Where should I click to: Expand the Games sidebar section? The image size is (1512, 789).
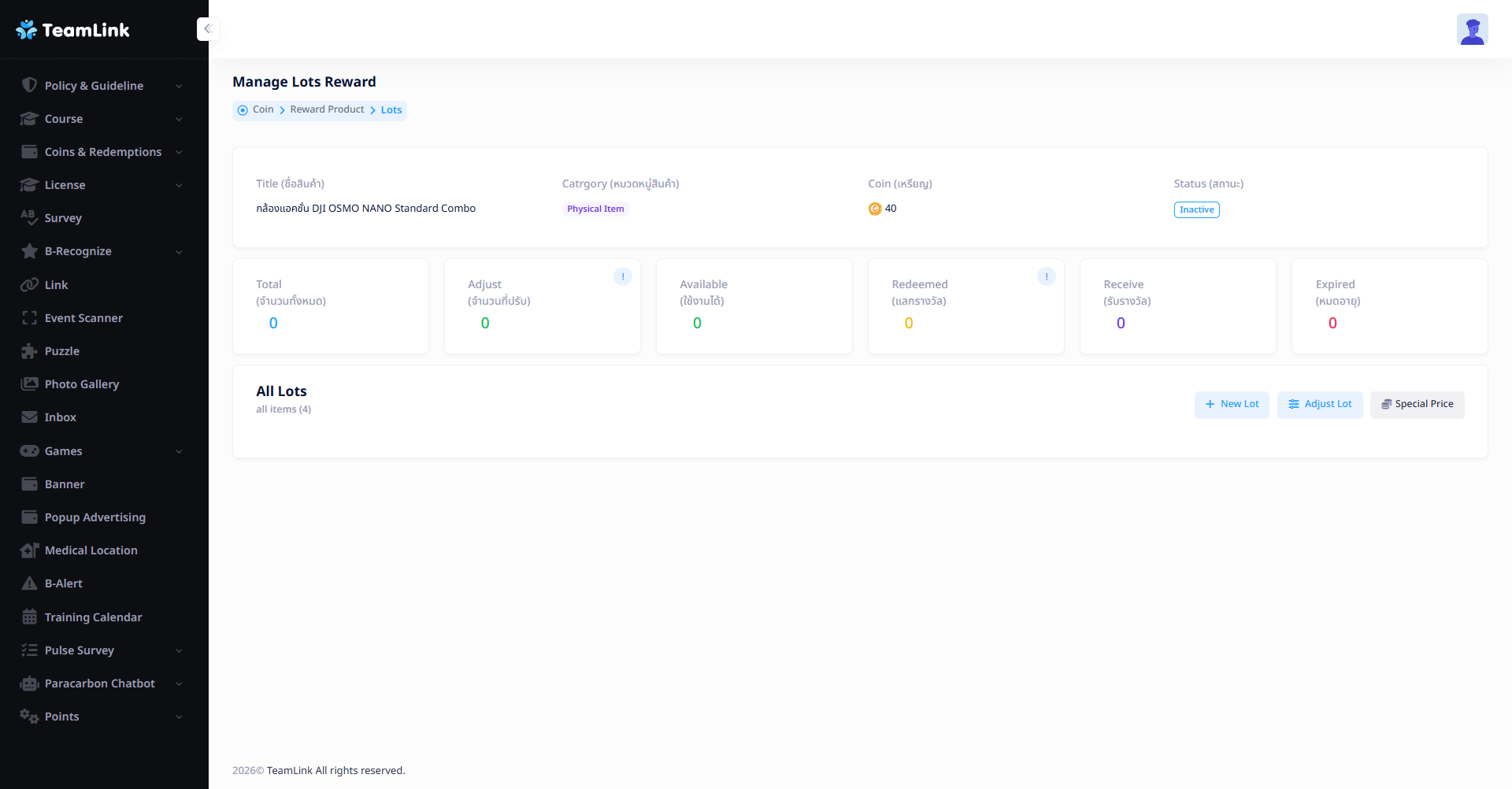[x=179, y=451]
